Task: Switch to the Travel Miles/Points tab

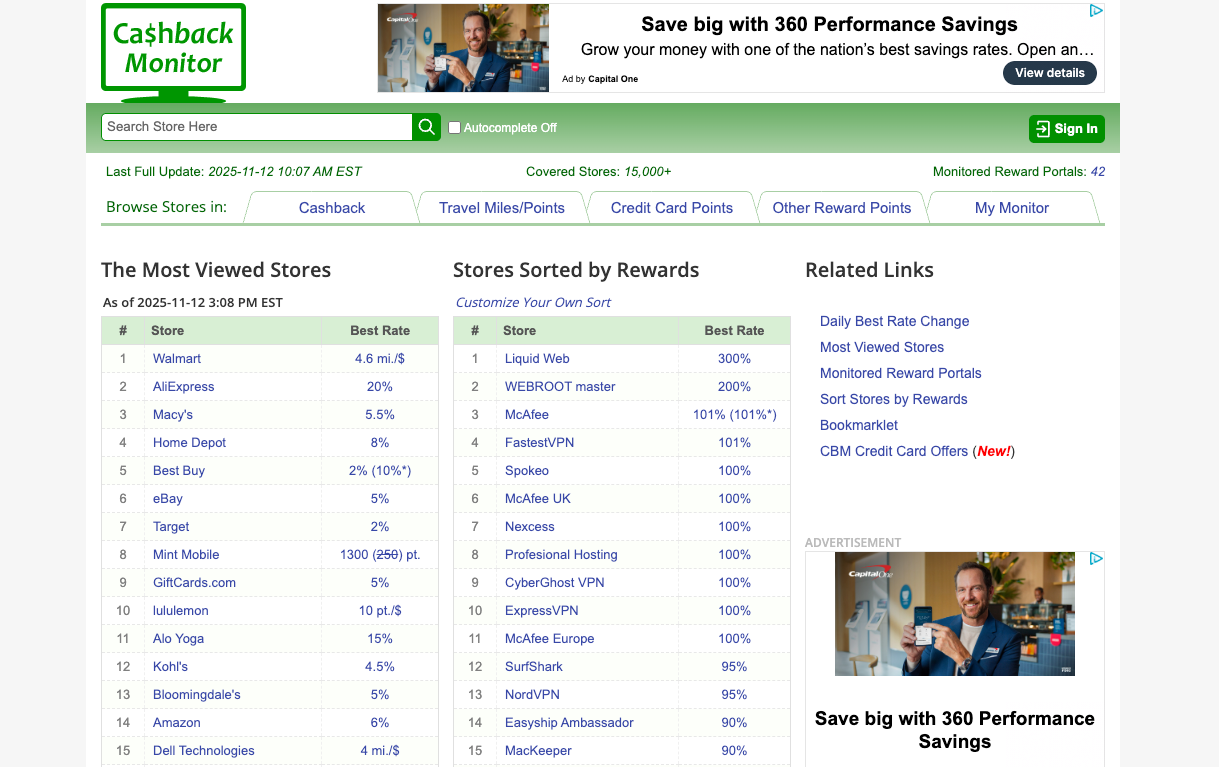Action: pos(502,207)
